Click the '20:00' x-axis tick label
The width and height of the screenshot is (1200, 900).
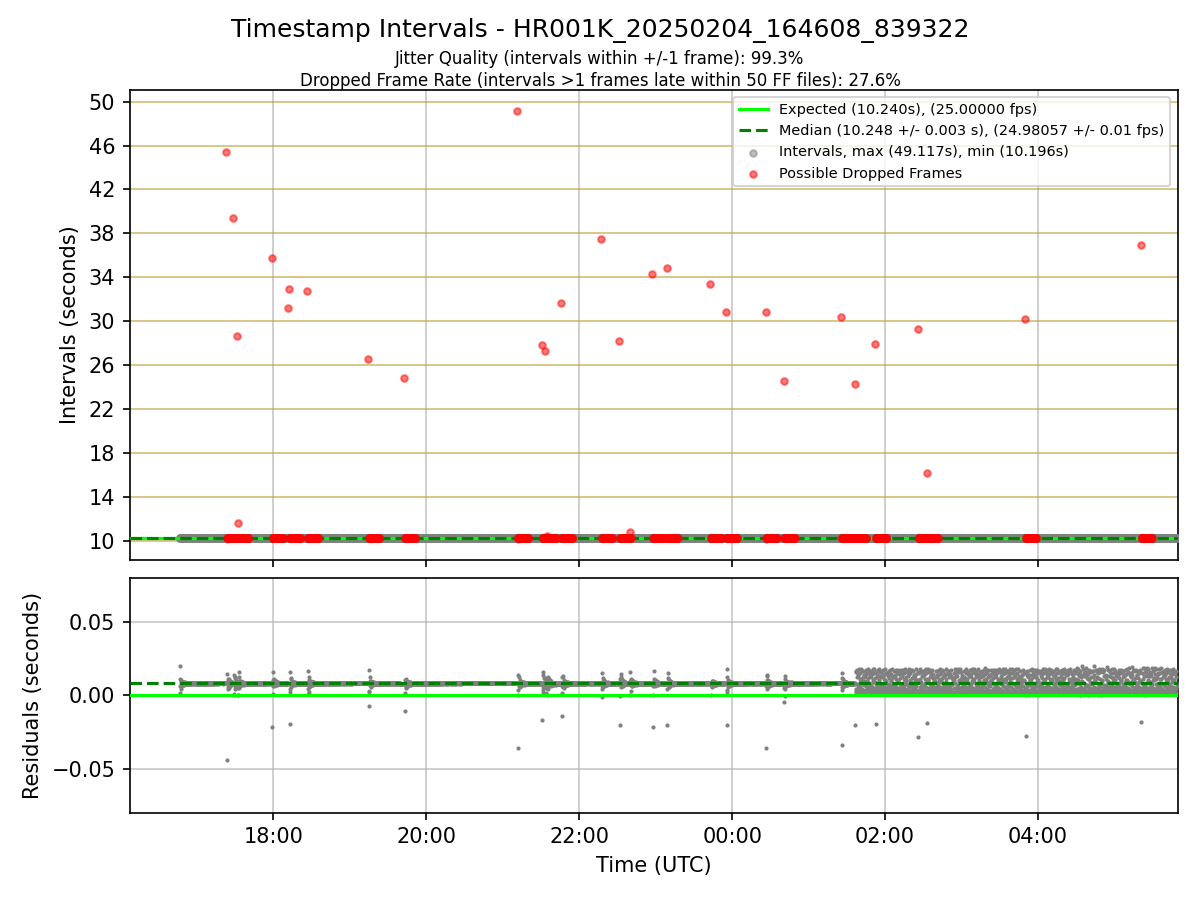point(426,835)
